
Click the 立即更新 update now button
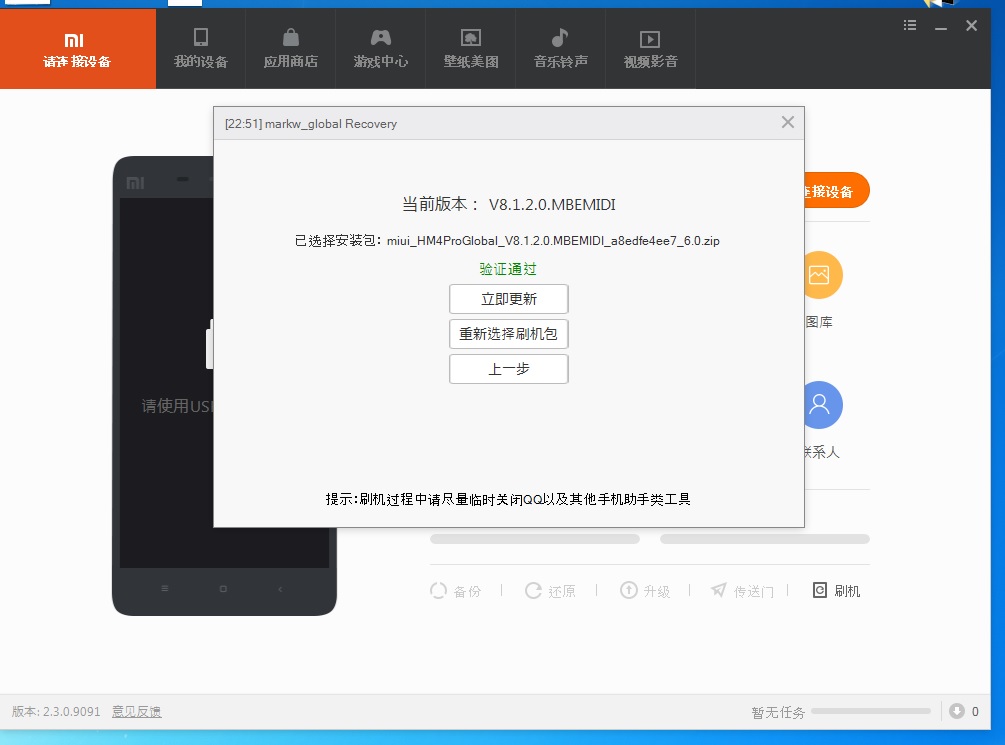click(x=508, y=299)
